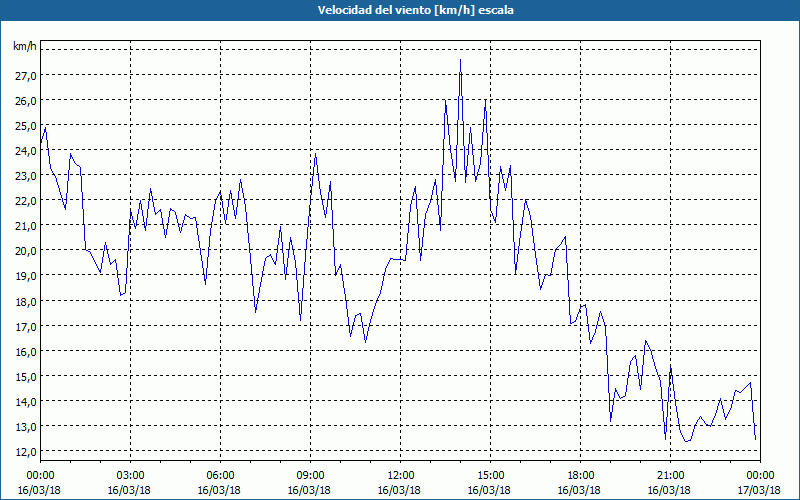This screenshot has height=500, width=800.
Task: Click the final data point at chart end
Action: (755, 439)
